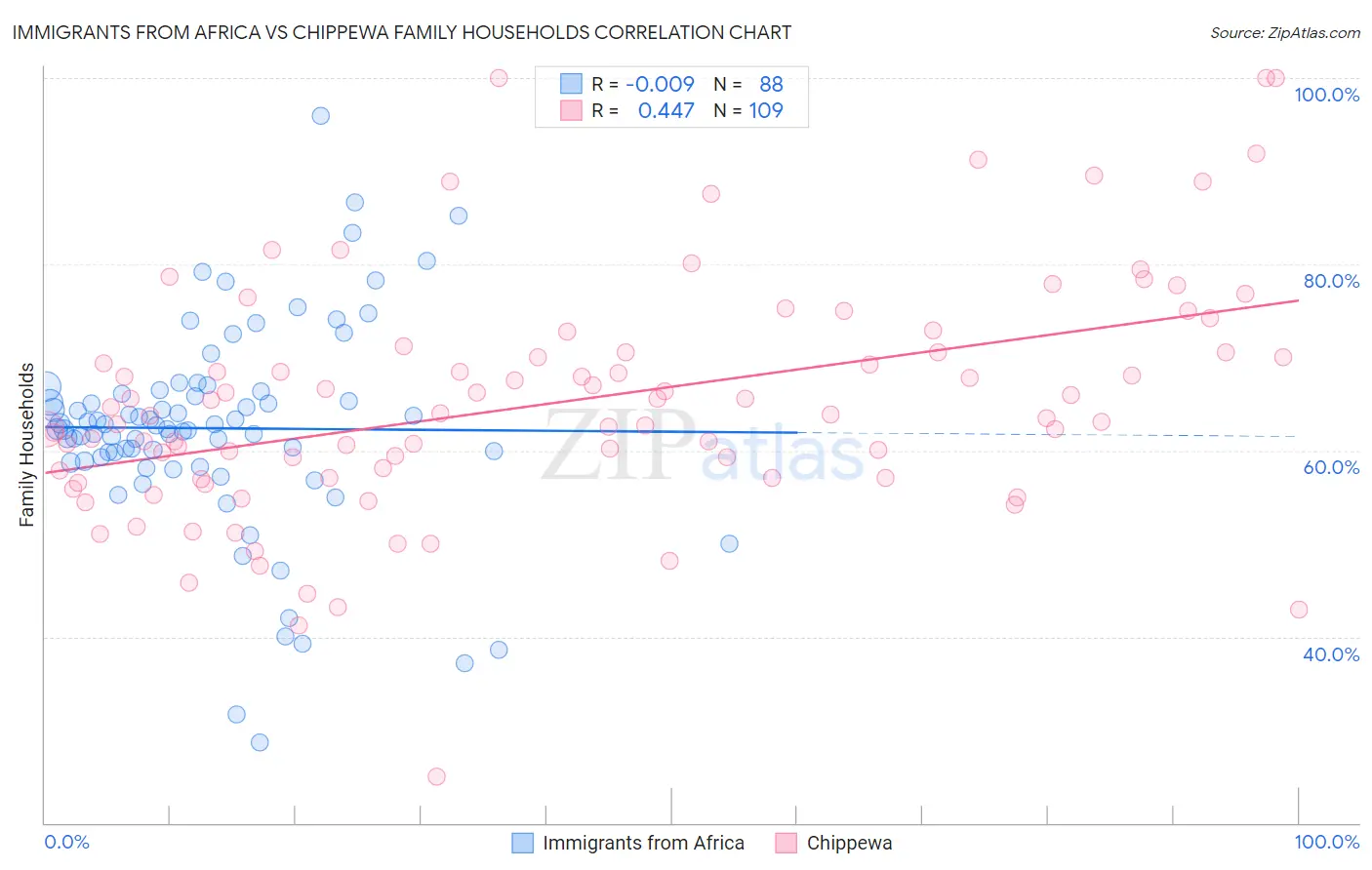1372x870 pixels.
Task: Select the Chippewa legend label
Action: pyautogui.click(x=849, y=843)
